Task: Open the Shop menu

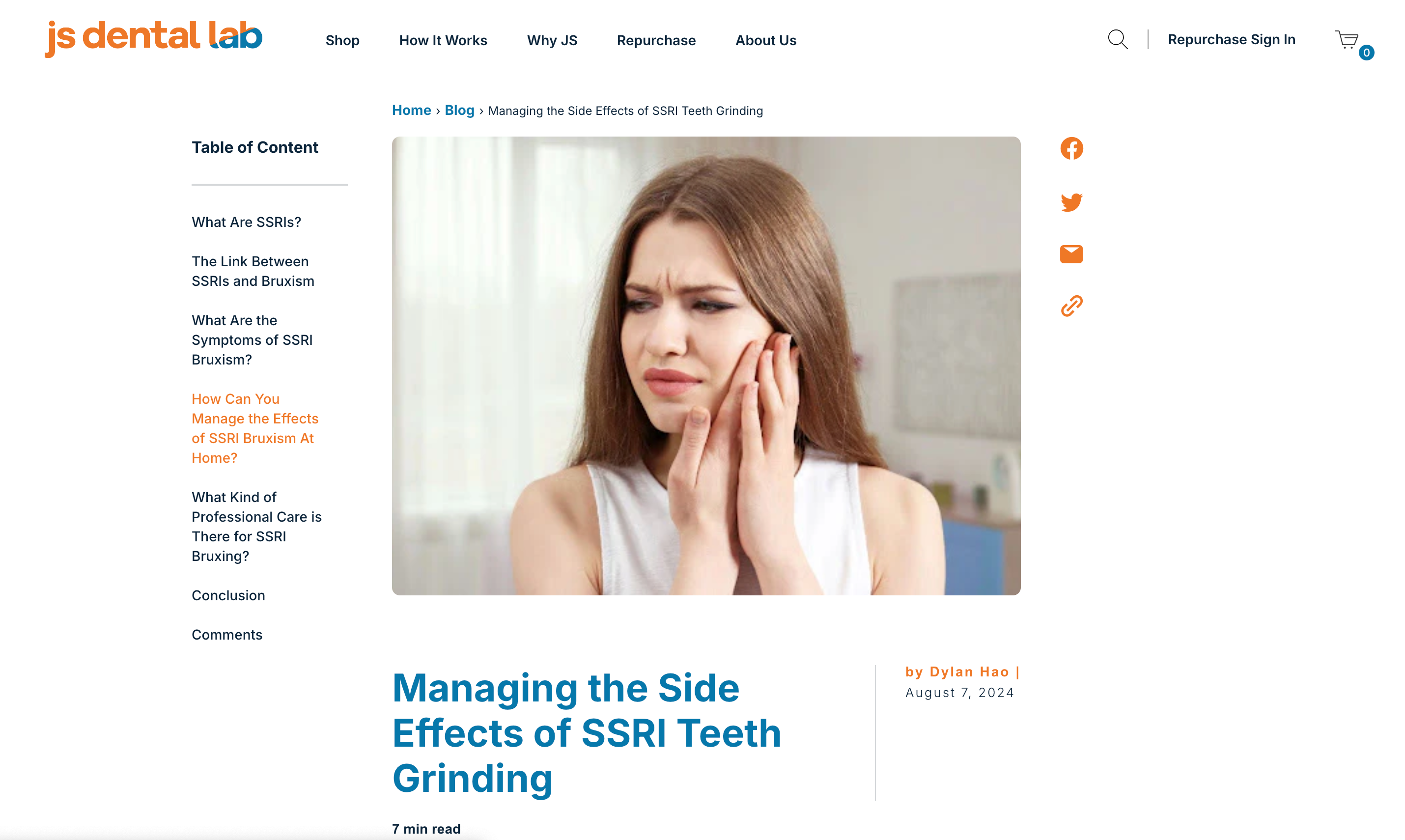Action: (x=342, y=40)
